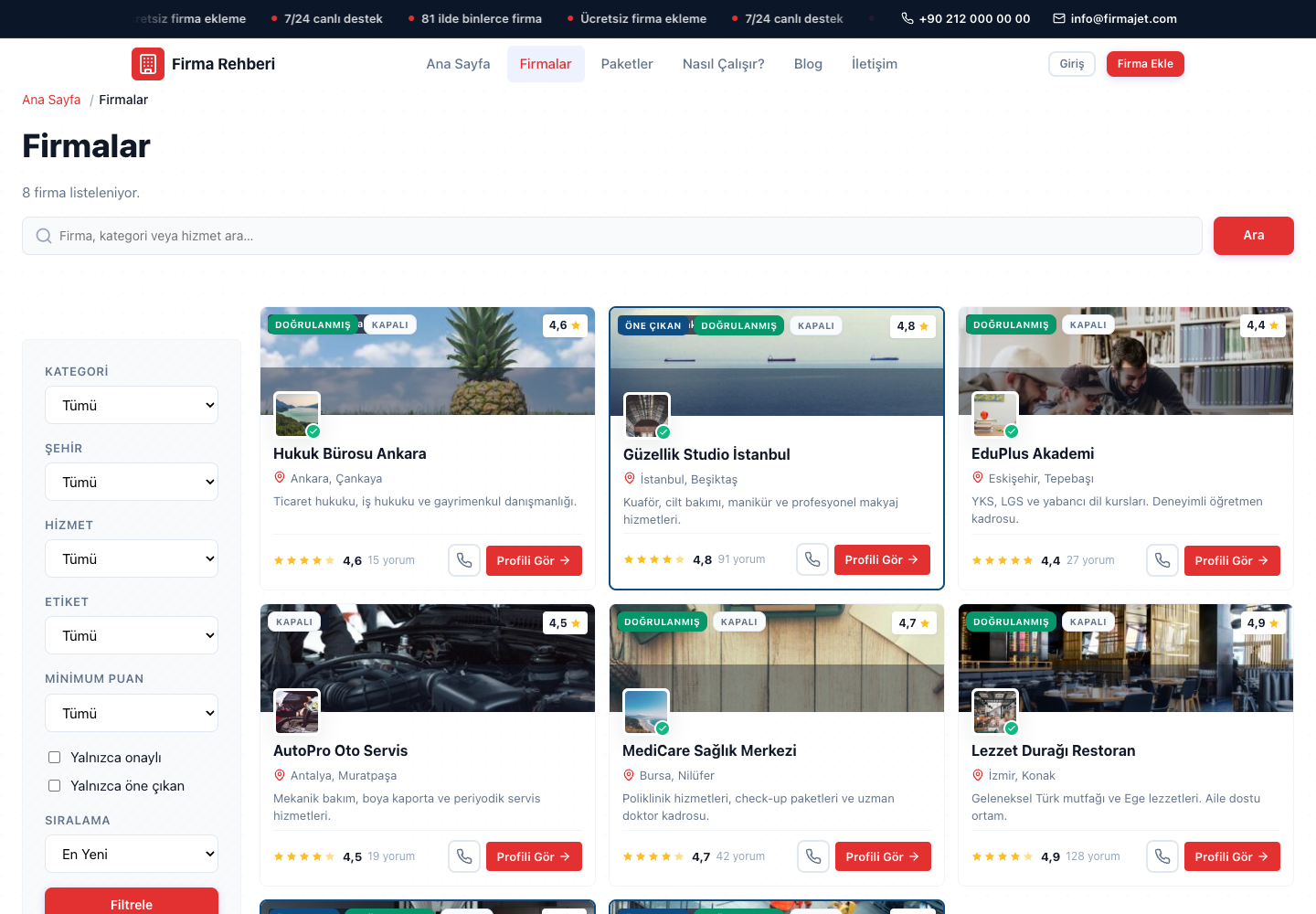
Task: Enable the Yalnızca öne çıkan checkbox
Action: pyautogui.click(x=54, y=785)
